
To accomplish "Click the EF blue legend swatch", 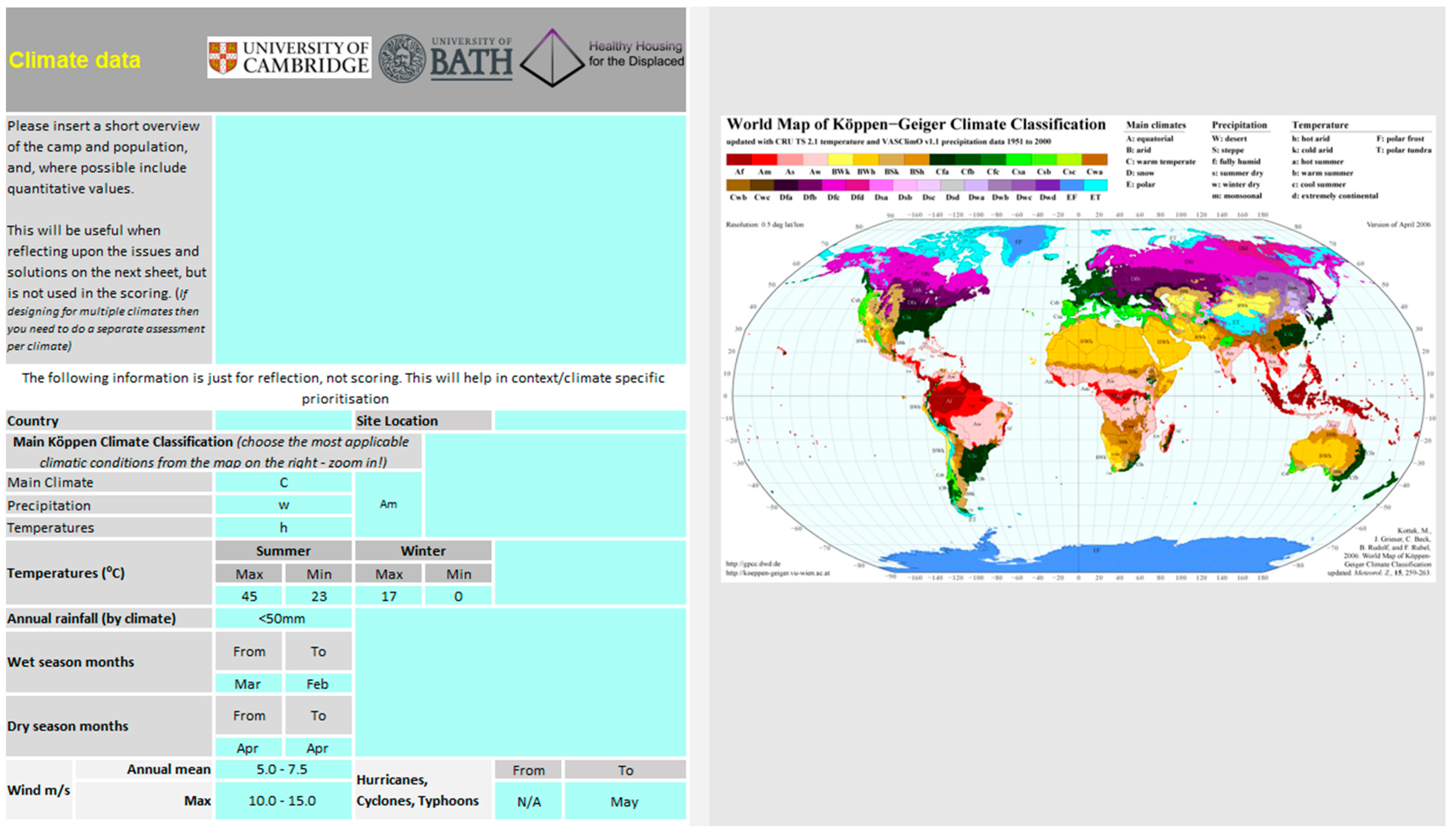I will point(1071,185).
